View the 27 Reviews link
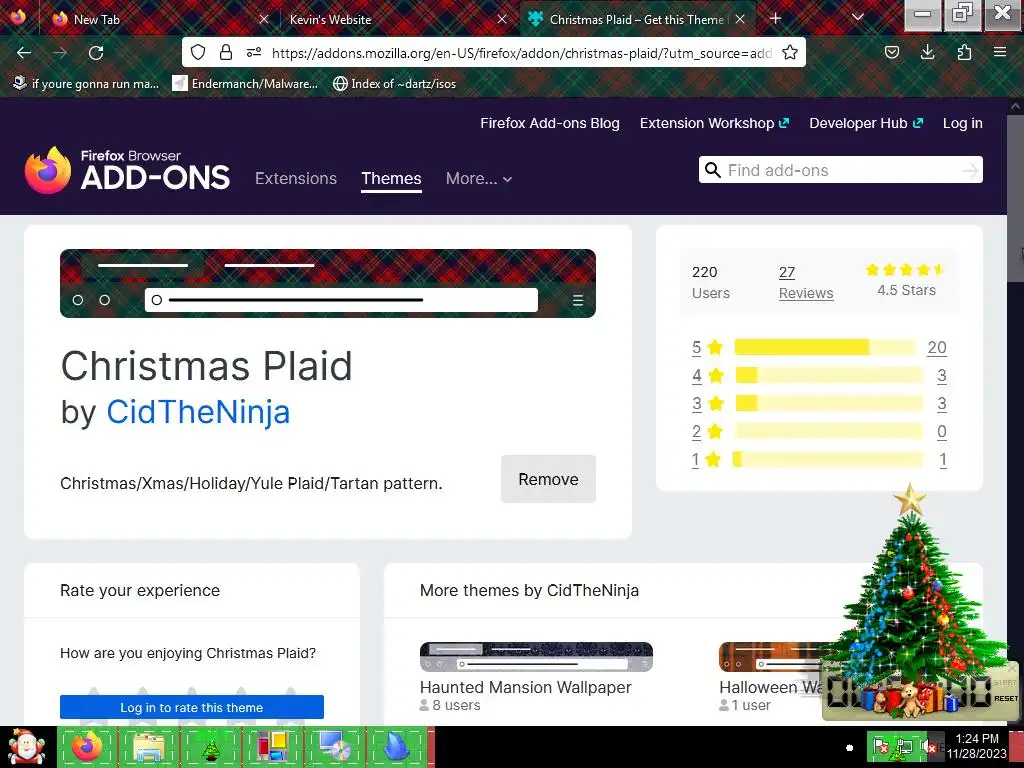This screenshot has height=768, width=1024. (806, 283)
